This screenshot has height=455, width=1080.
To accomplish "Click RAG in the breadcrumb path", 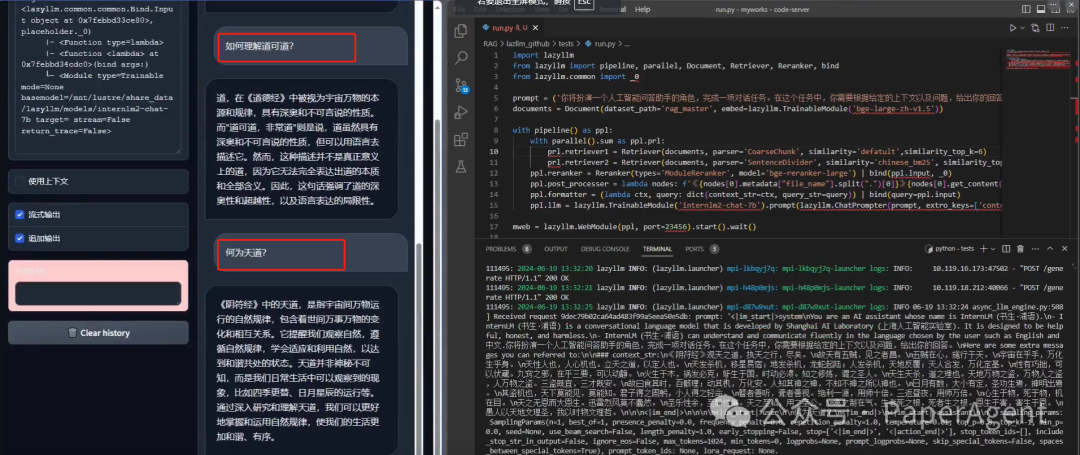I will coord(490,43).
